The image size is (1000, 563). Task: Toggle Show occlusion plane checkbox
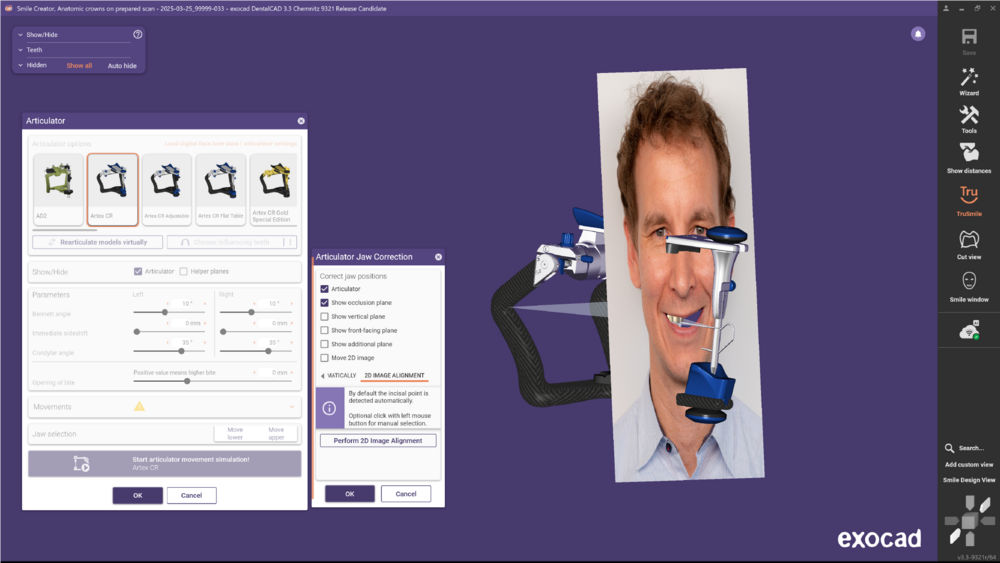325,303
